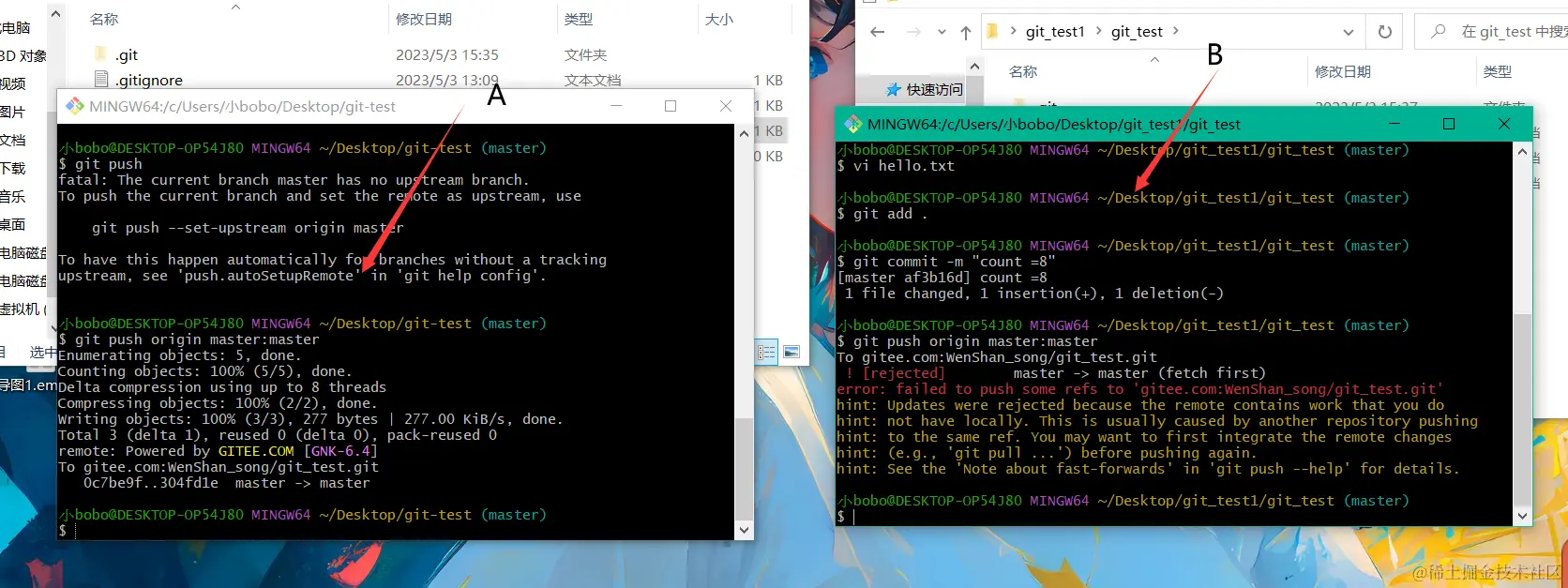Click Git Bash icon in git-test window title
Image resolution: width=1568 pixels, height=588 pixels.
tap(74, 106)
